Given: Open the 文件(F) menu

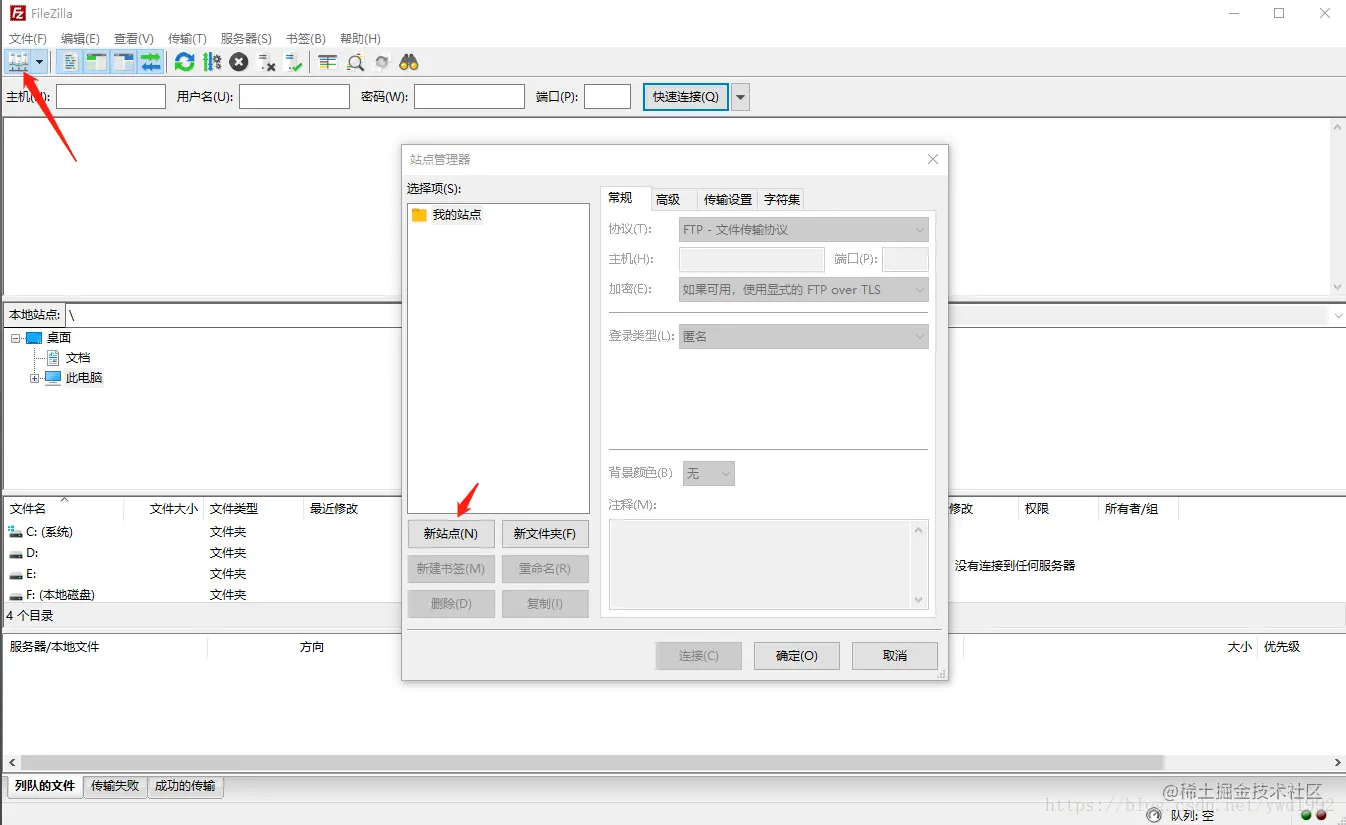Looking at the screenshot, I should pyautogui.click(x=28, y=39).
